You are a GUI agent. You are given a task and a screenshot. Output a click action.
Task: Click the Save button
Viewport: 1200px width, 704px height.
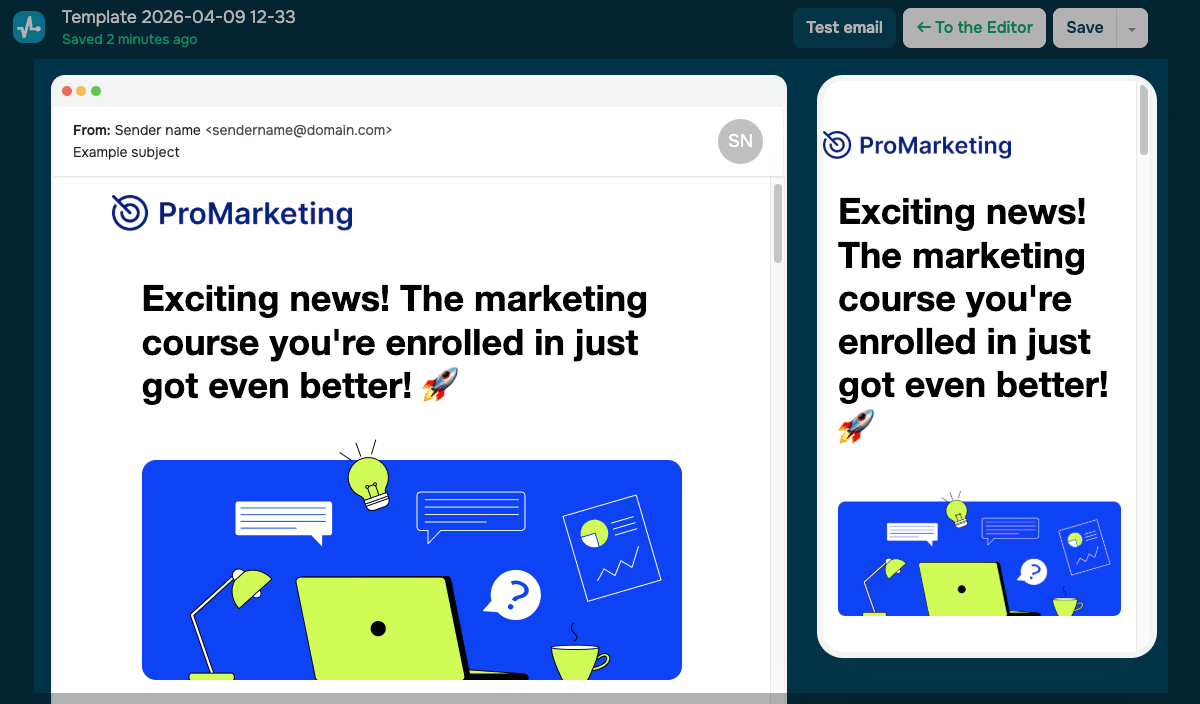[1084, 28]
